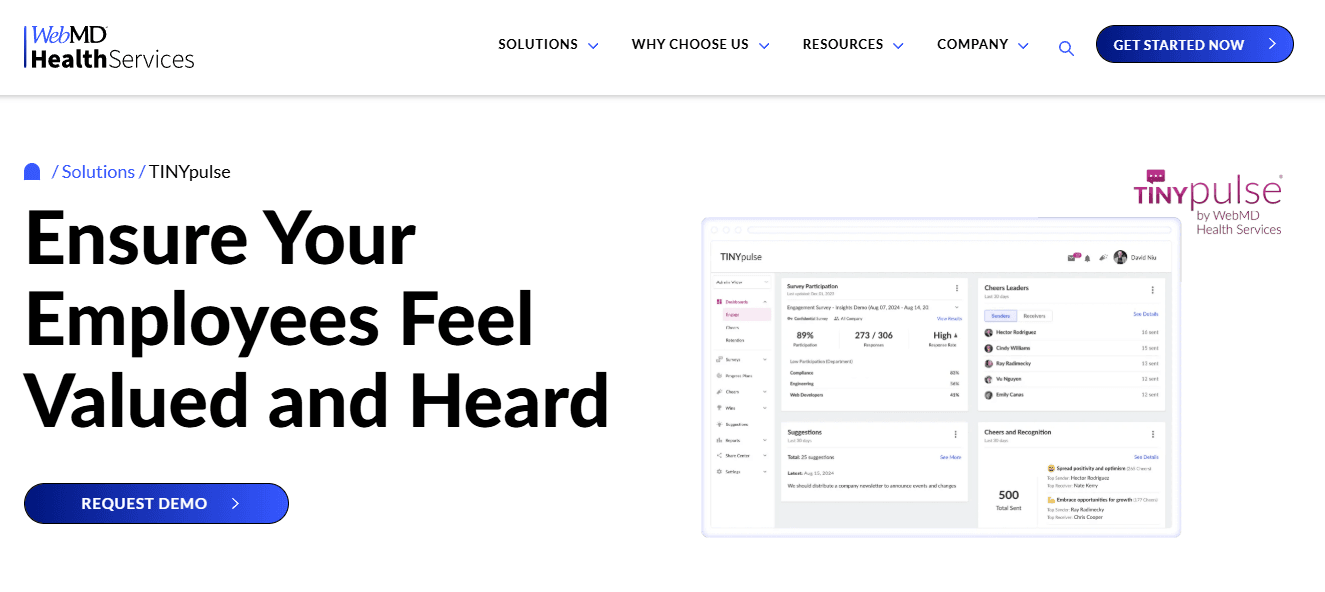Open the Solutions navigation item
1325x592 pixels.
pos(538,44)
